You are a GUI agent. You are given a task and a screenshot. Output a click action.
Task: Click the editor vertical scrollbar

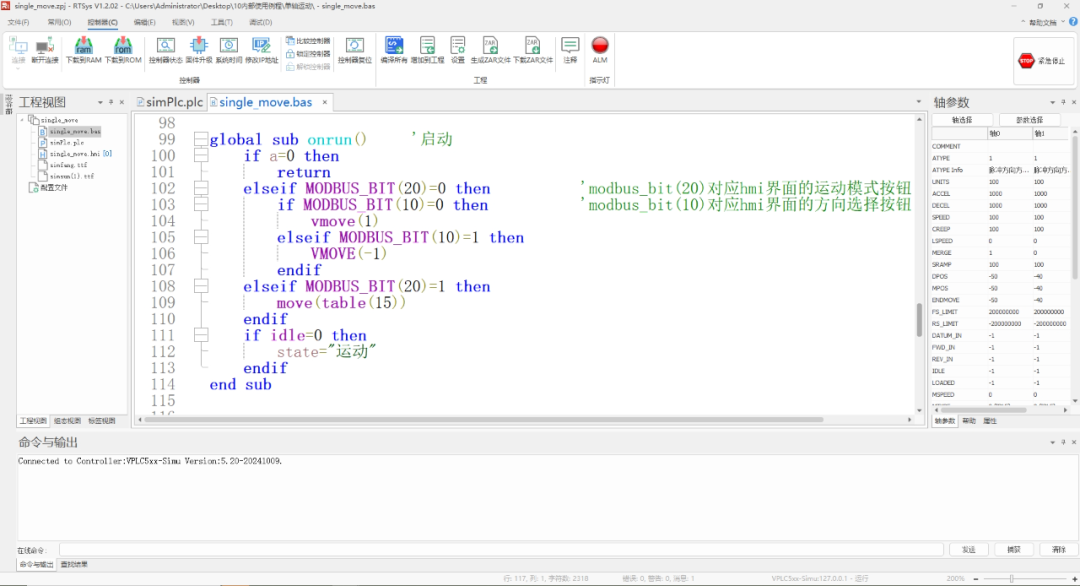pyautogui.click(x=920, y=320)
